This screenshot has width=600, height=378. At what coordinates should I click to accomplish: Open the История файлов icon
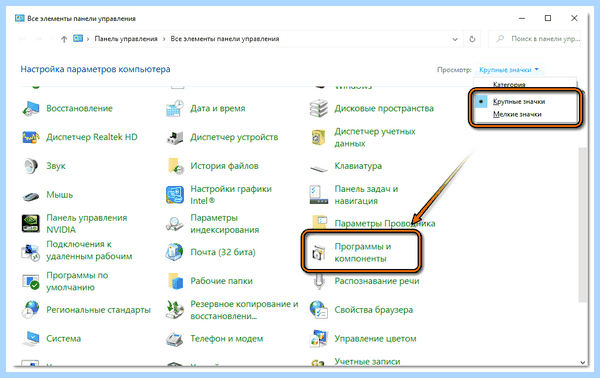click(175, 166)
